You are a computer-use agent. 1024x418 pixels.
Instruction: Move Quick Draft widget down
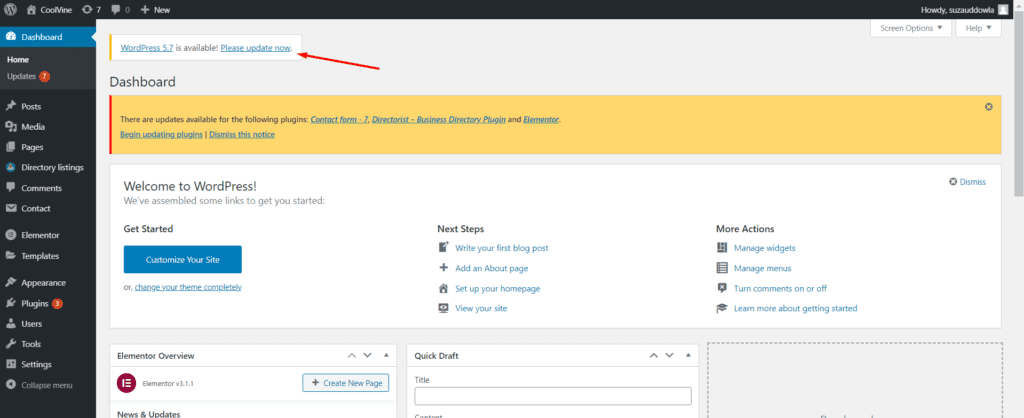669,355
